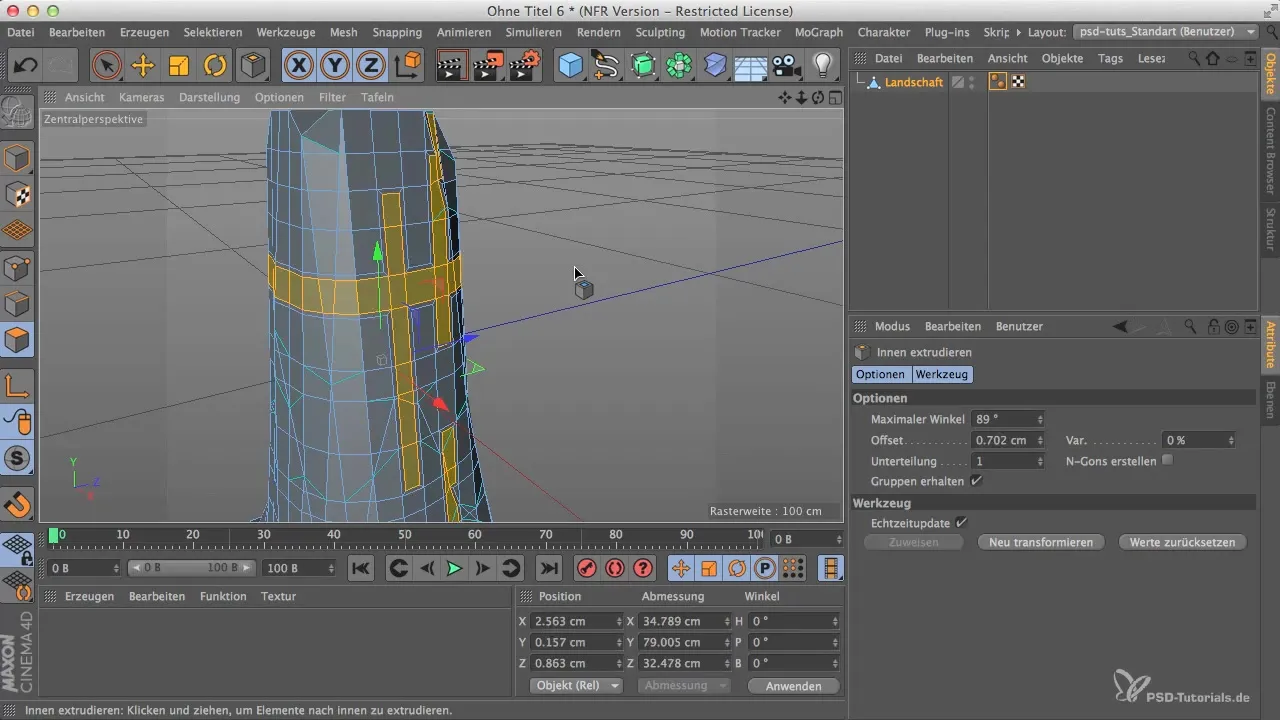Click the Scale tool icon
1280x720 pixels.
[179, 66]
